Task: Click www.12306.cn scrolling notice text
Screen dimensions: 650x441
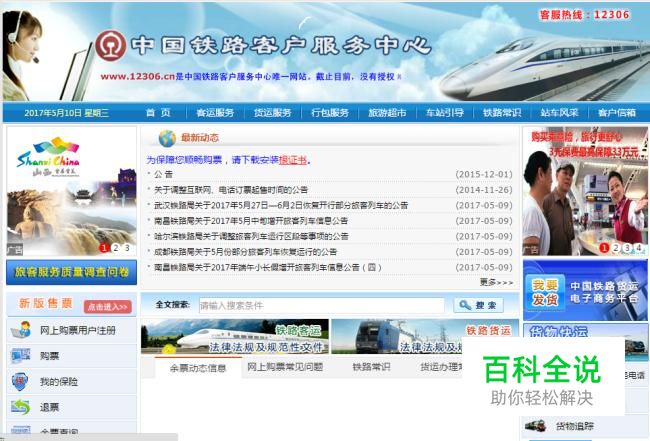Action: click(251, 77)
